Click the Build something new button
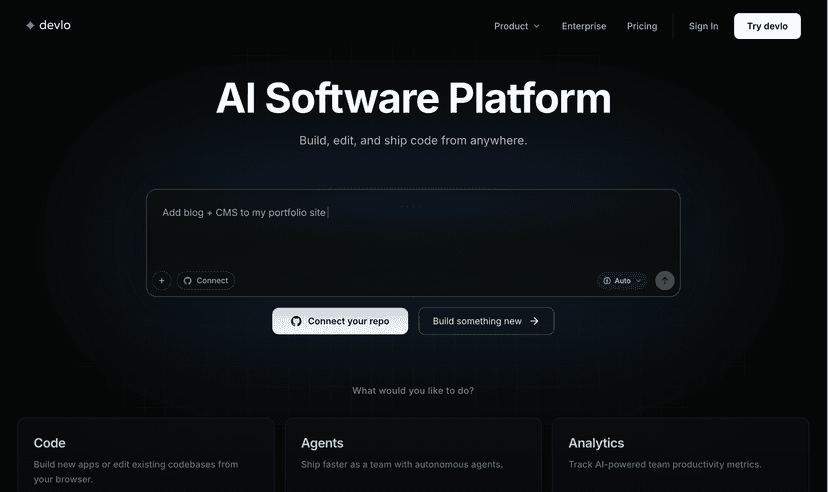 coord(486,321)
